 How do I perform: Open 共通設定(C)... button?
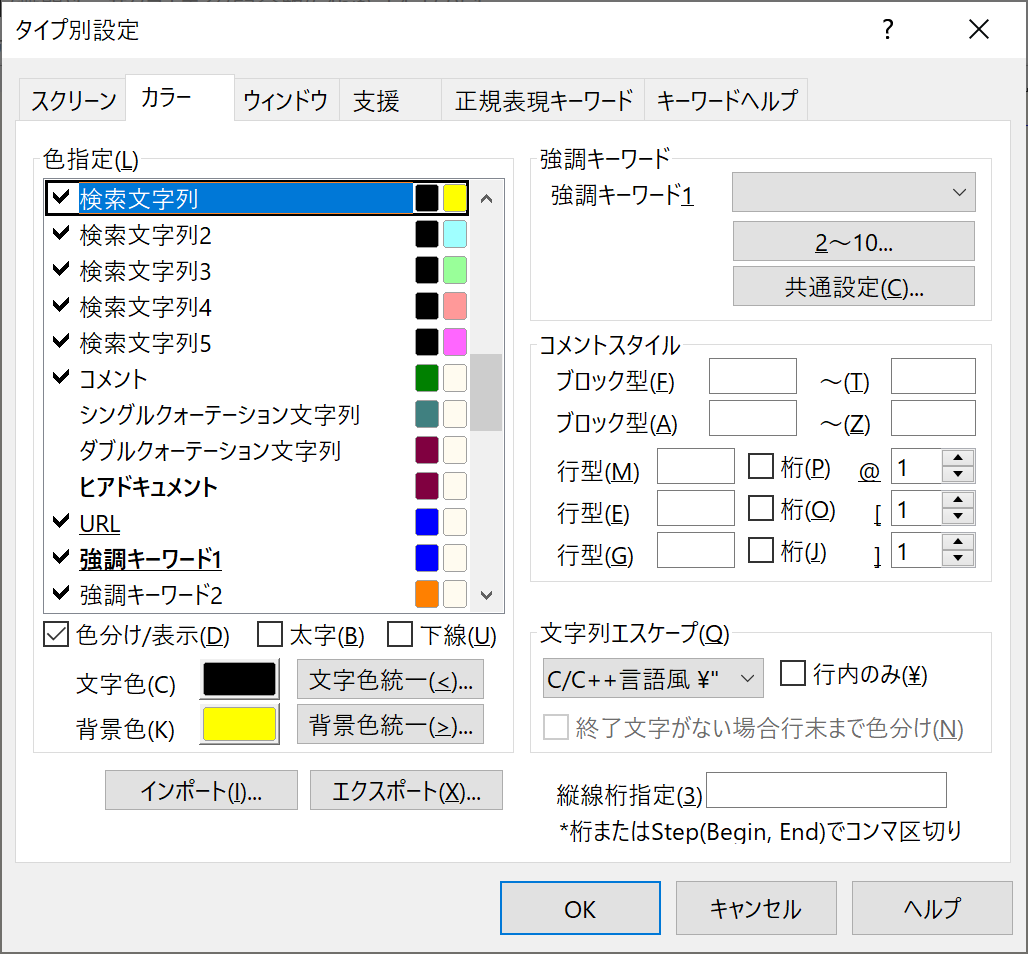854,286
